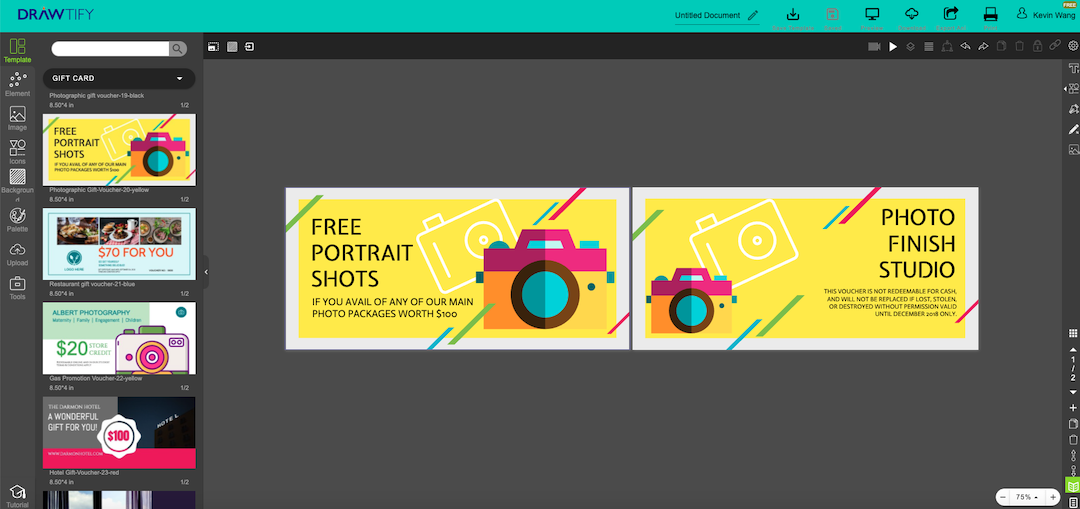Select the brush tool in the right panel

[1072, 129]
